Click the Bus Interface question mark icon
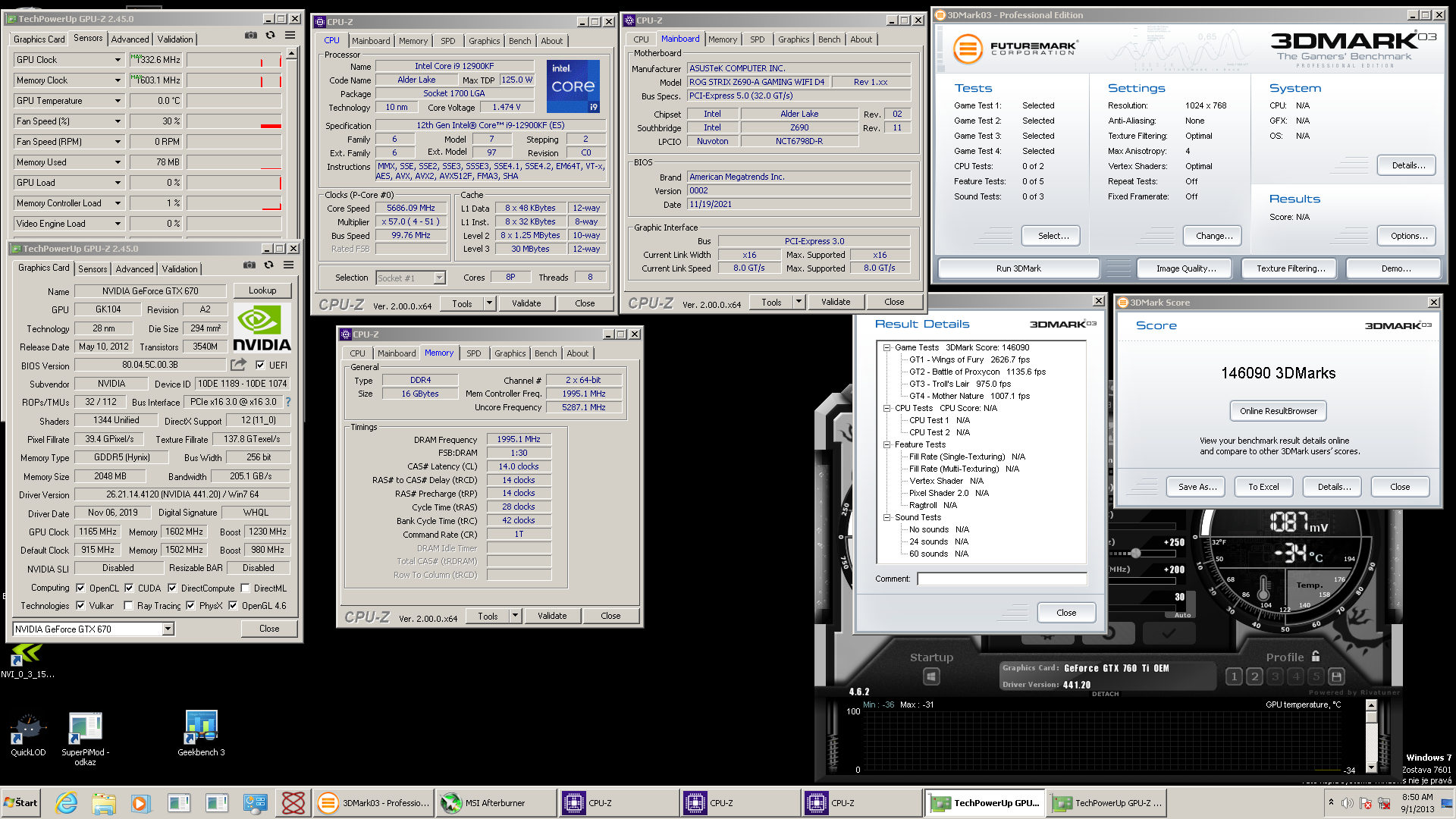The height and width of the screenshot is (819, 1456). 288,402
